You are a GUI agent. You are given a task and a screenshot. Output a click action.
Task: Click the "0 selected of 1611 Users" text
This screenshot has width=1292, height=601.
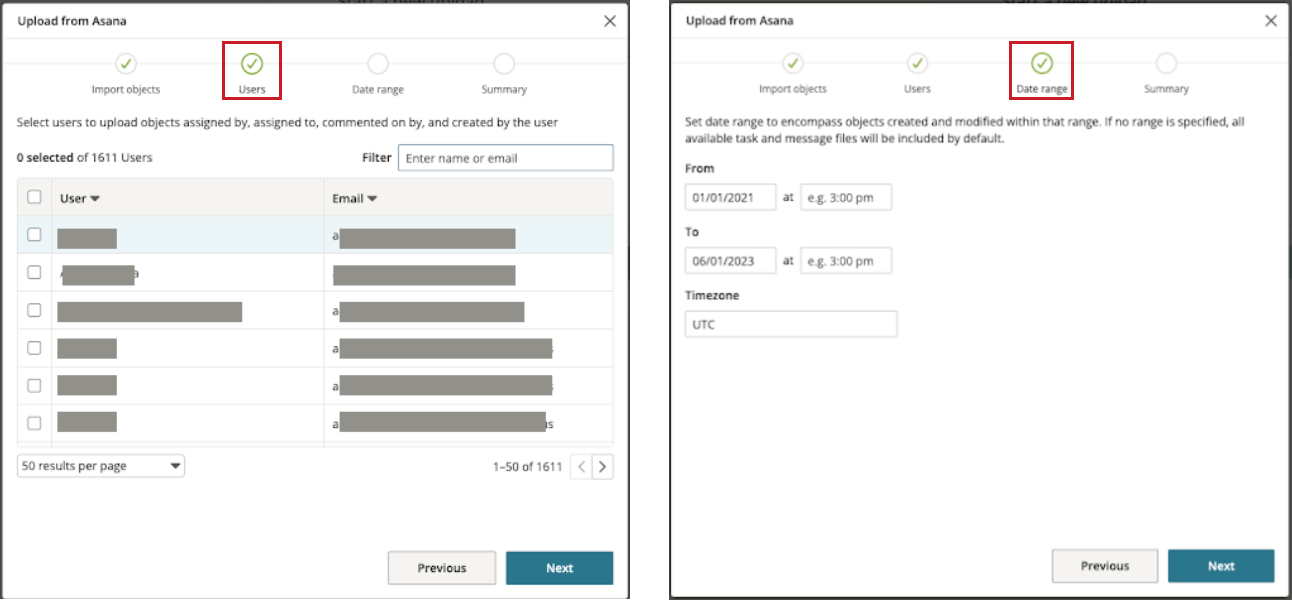[85, 158]
